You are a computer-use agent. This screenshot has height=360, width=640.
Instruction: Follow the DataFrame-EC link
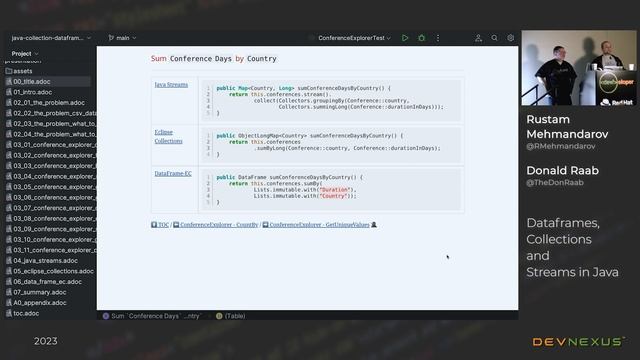click(173, 173)
